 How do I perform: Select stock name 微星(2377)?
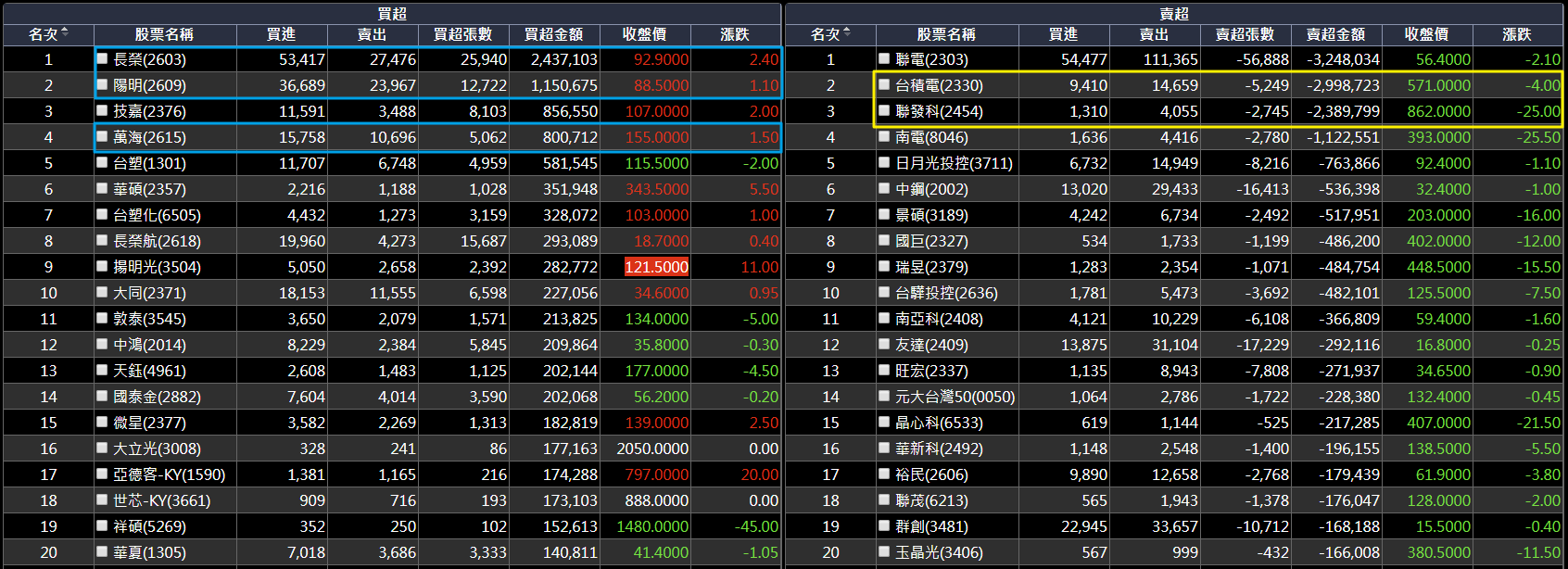(x=149, y=423)
